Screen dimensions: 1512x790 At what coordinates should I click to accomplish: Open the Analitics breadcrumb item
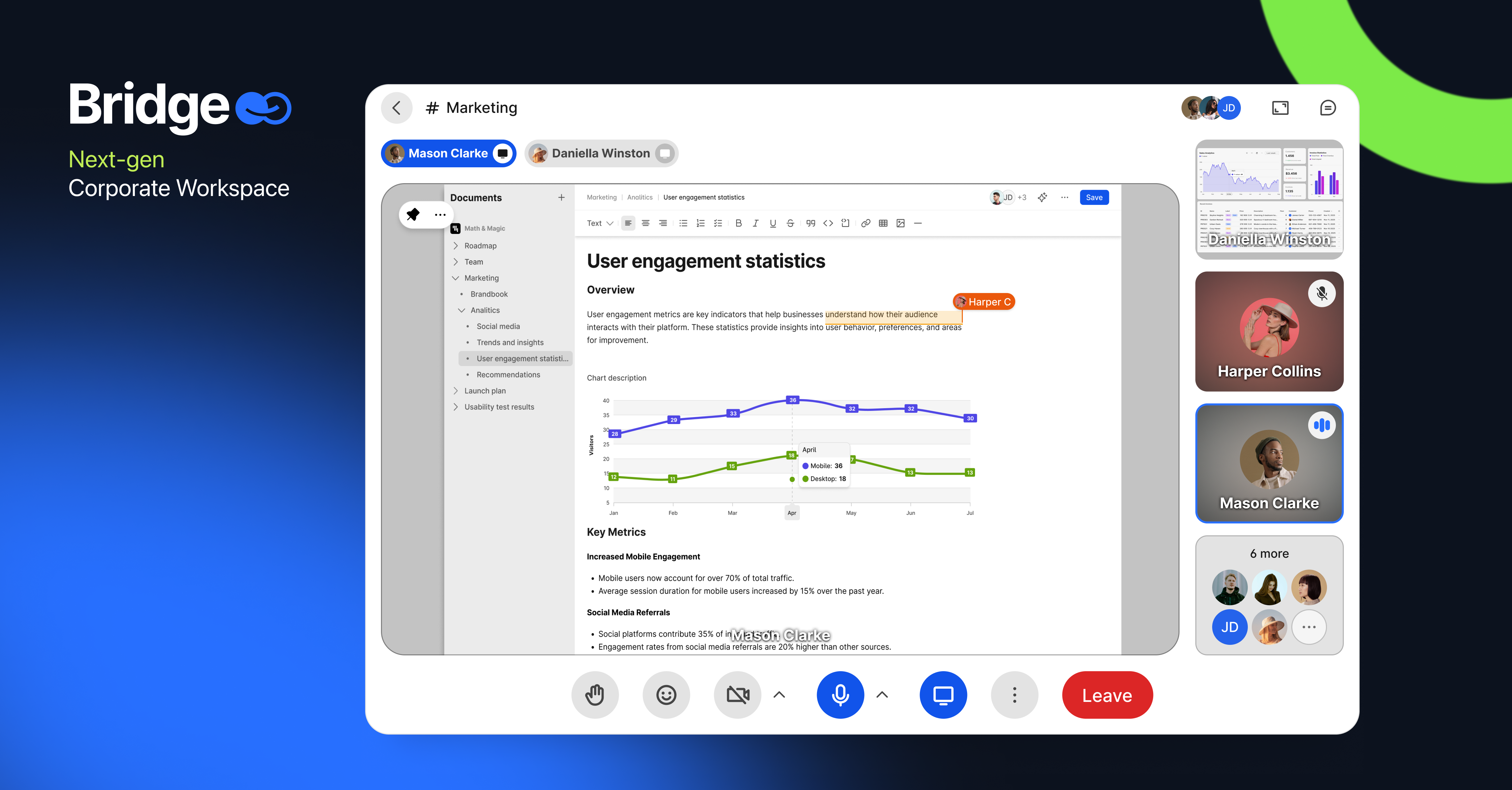(640, 197)
